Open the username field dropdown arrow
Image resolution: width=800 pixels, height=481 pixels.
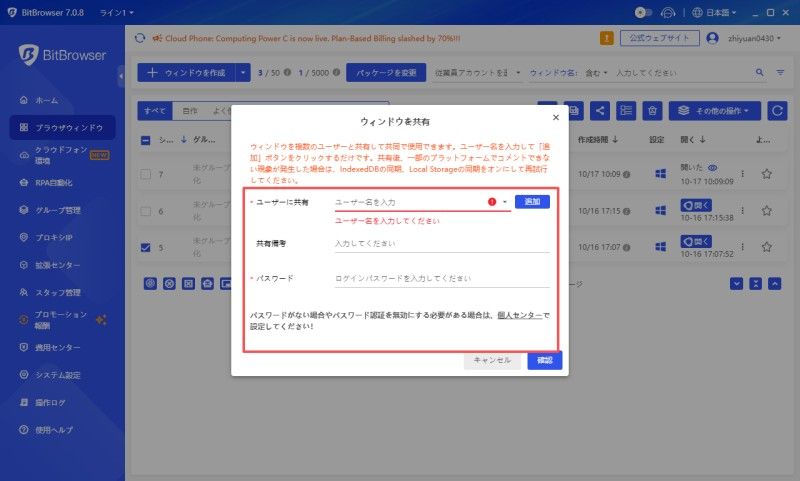pyautogui.click(x=505, y=202)
